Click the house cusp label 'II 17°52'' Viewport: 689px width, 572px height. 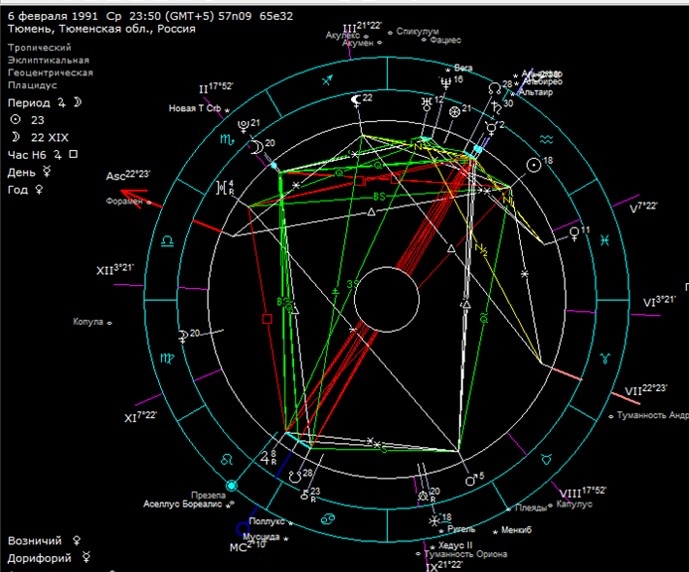(216, 88)
